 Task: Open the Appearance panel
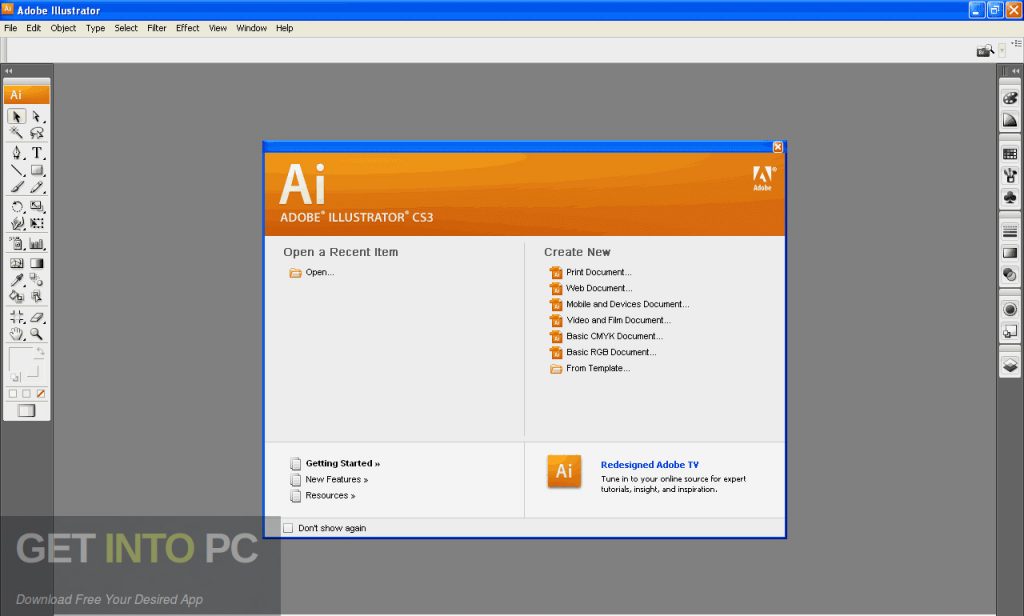pos(1010,310)
